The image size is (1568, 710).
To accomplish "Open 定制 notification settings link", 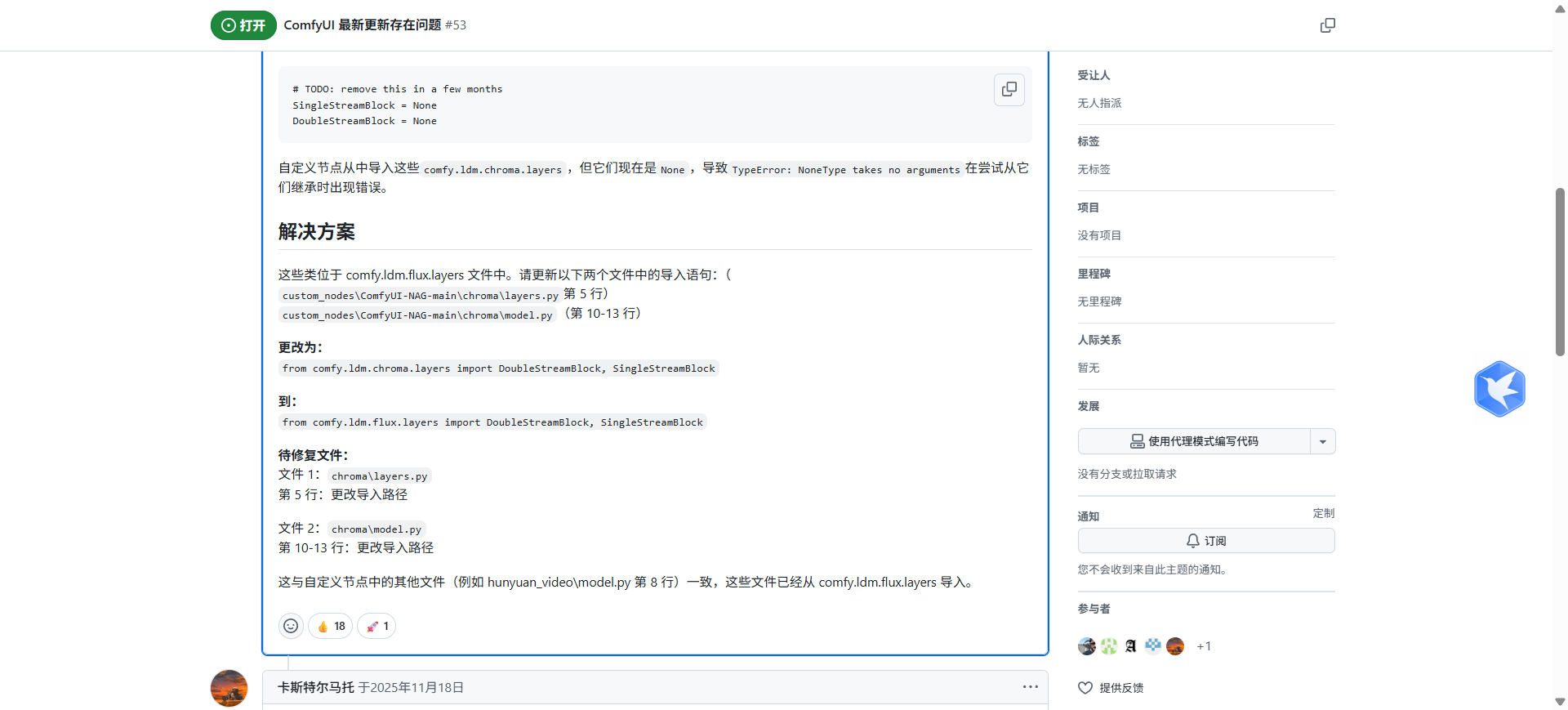I will coord(1324,513).
